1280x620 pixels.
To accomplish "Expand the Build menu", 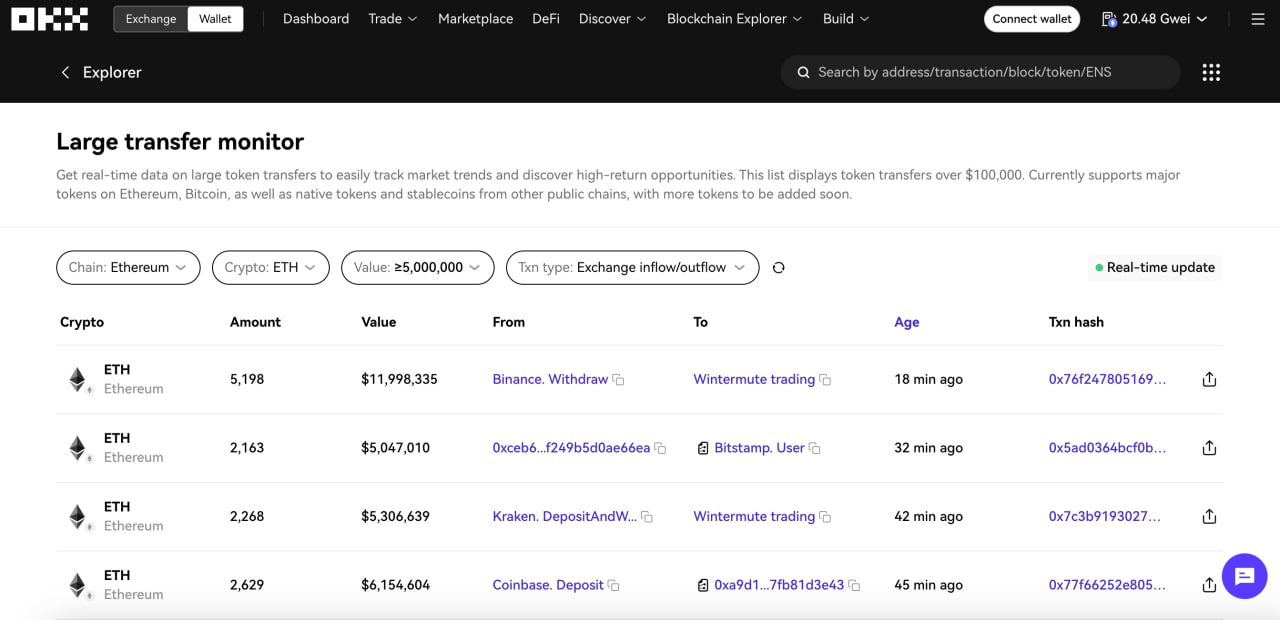I will point(846,19).
